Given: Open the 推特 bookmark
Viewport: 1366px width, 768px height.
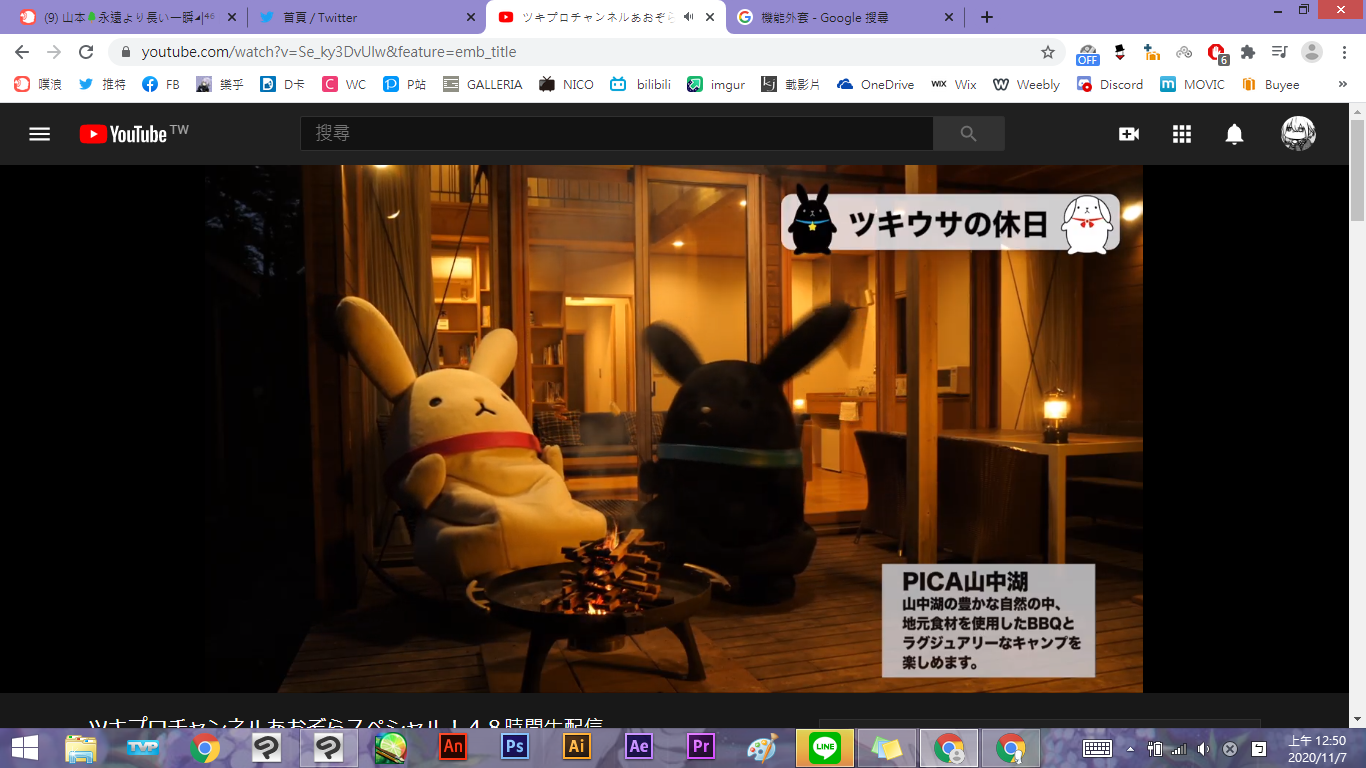Looking at the screenshot, I should pyautogui.click(x=102, y=85).
